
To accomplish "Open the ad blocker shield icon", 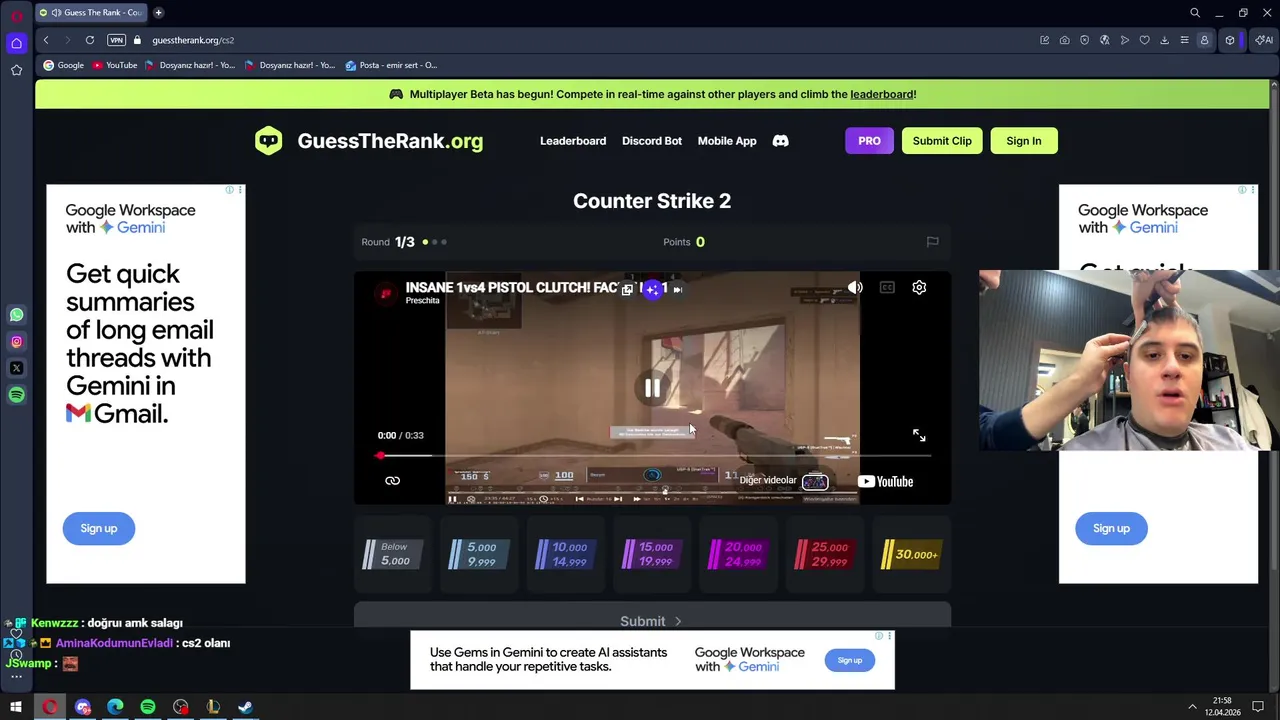I will pos(1084,40).
